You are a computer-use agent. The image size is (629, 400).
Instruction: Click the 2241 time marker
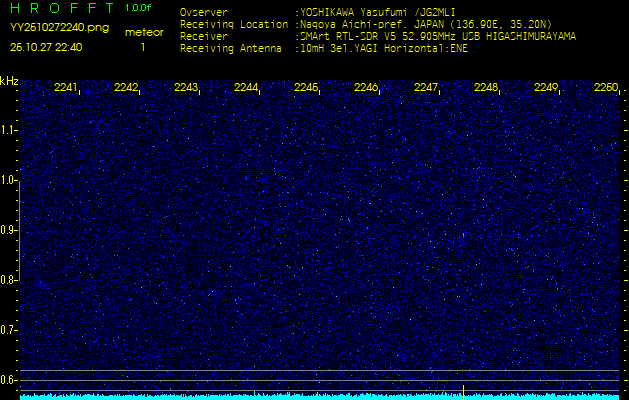66,88
